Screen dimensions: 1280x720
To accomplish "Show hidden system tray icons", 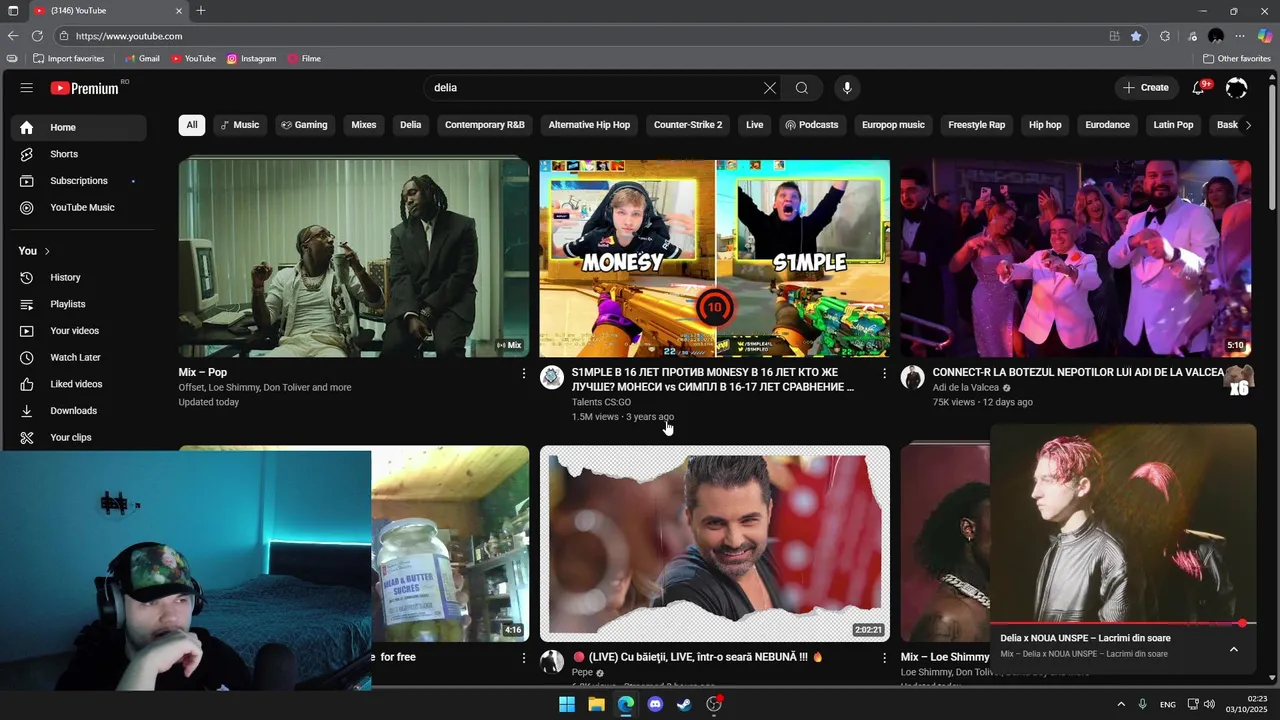I will tap(1120, 704).
